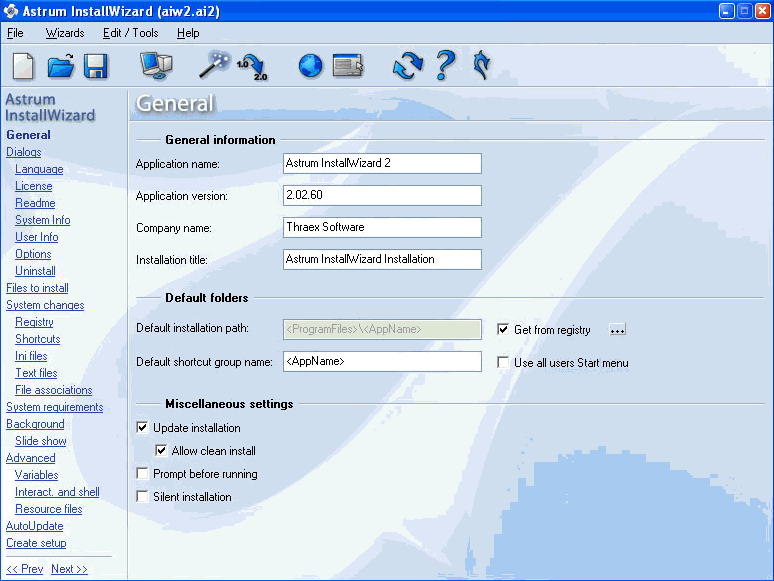The image size is (774, 581).
Task: Go to the AutoUpdate page
Action: coord(35,526)
